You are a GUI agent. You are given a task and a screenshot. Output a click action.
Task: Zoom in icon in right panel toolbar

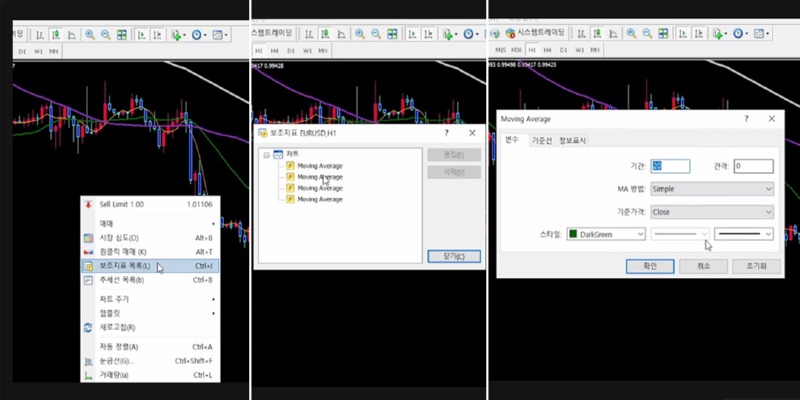[x=632, y=34]
